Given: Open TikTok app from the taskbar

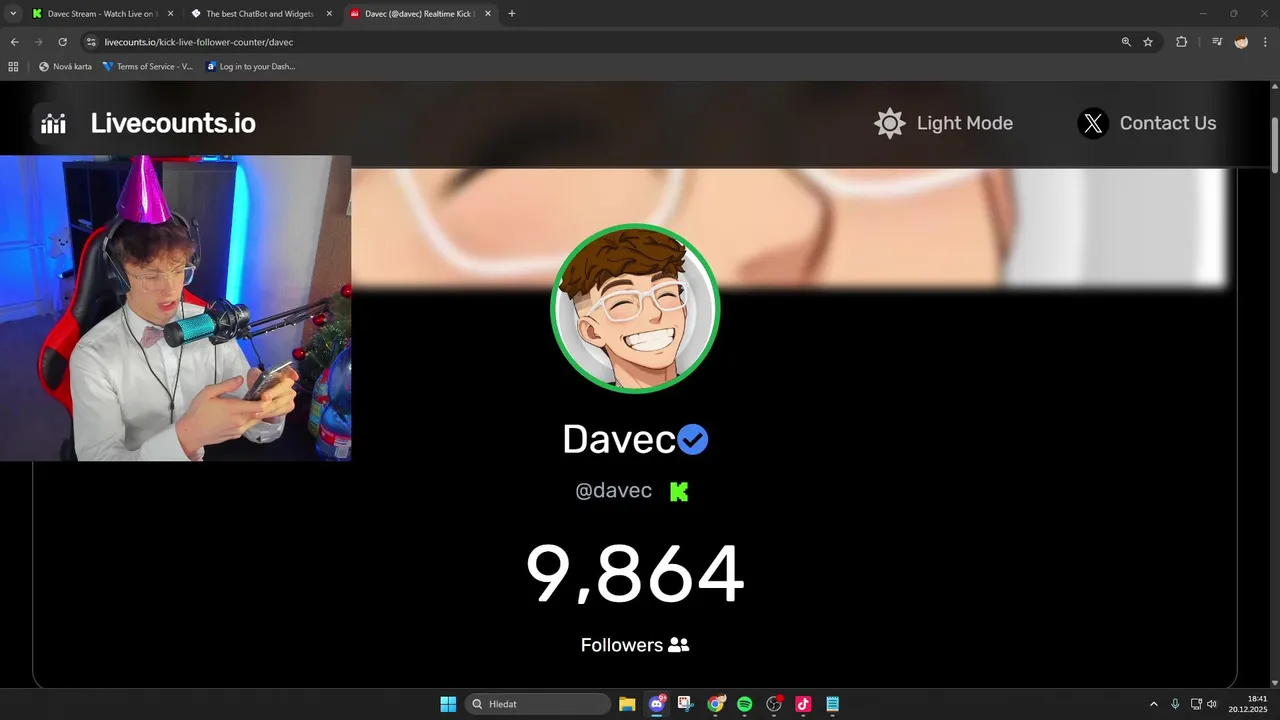Looking at the screenshot, I should point(803,704).
